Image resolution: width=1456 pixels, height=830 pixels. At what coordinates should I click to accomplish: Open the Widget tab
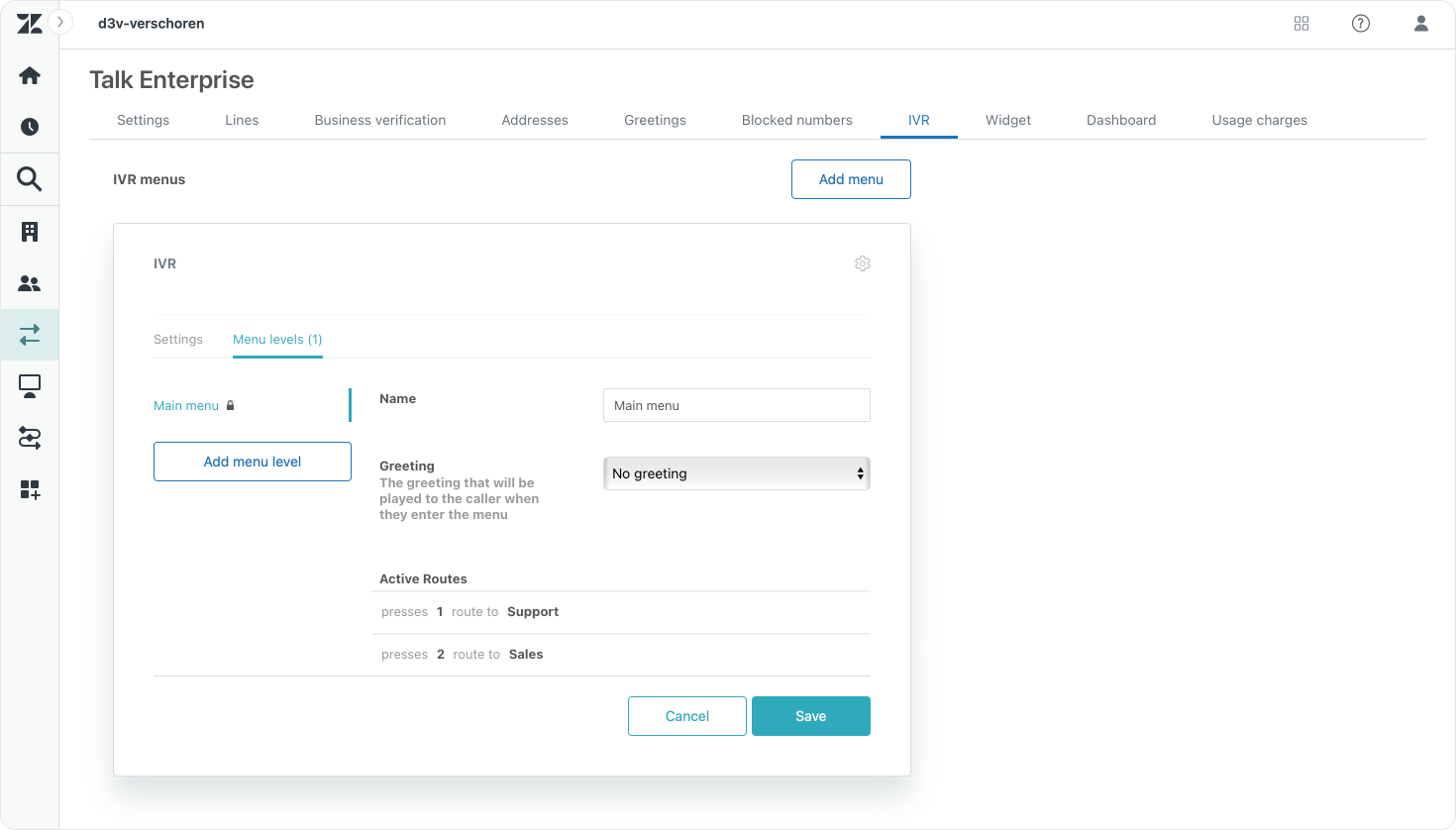(x=1008, y=120)
